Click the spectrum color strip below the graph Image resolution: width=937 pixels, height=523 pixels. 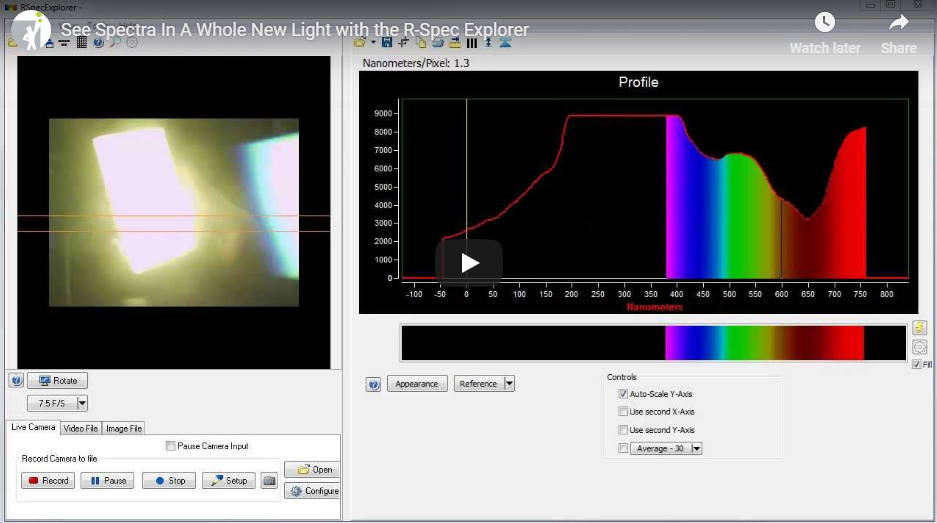tap(654, 343)
